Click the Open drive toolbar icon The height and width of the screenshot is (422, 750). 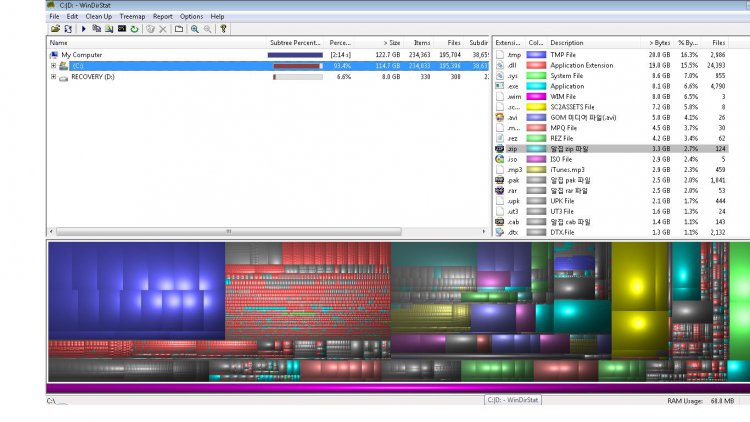point(55,29)
